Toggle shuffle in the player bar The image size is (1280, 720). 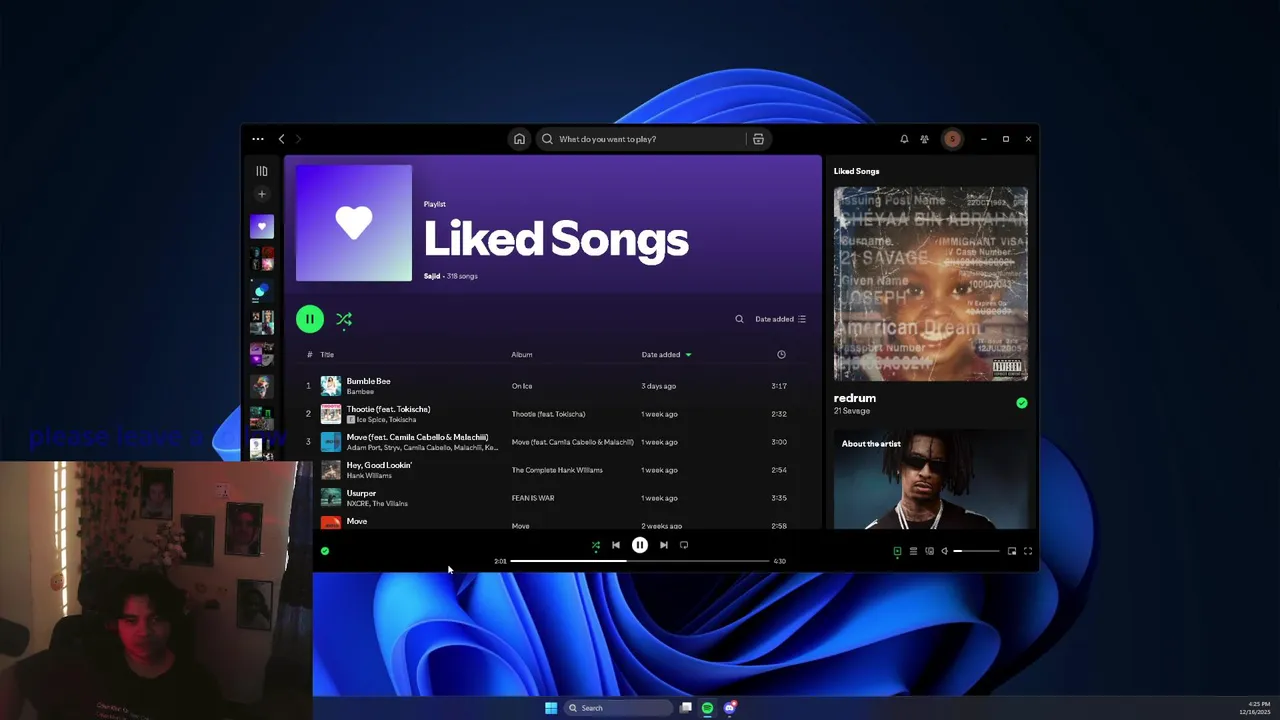click(596, 545)
